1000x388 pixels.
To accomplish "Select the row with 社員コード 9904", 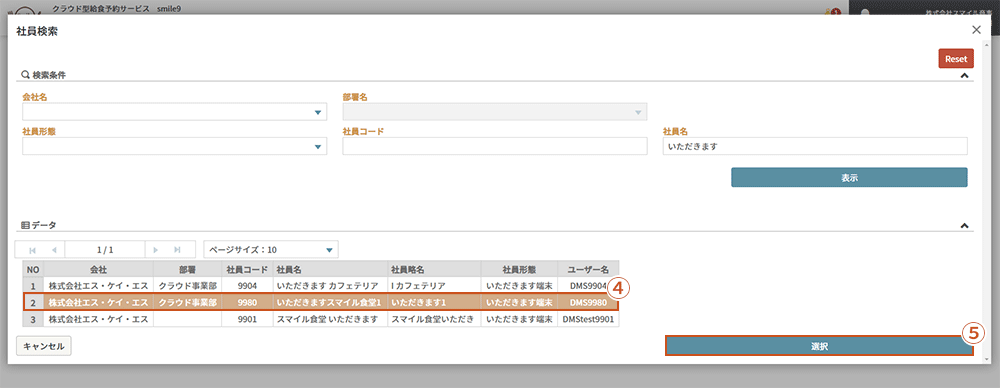I will click(x=320, y=285).
